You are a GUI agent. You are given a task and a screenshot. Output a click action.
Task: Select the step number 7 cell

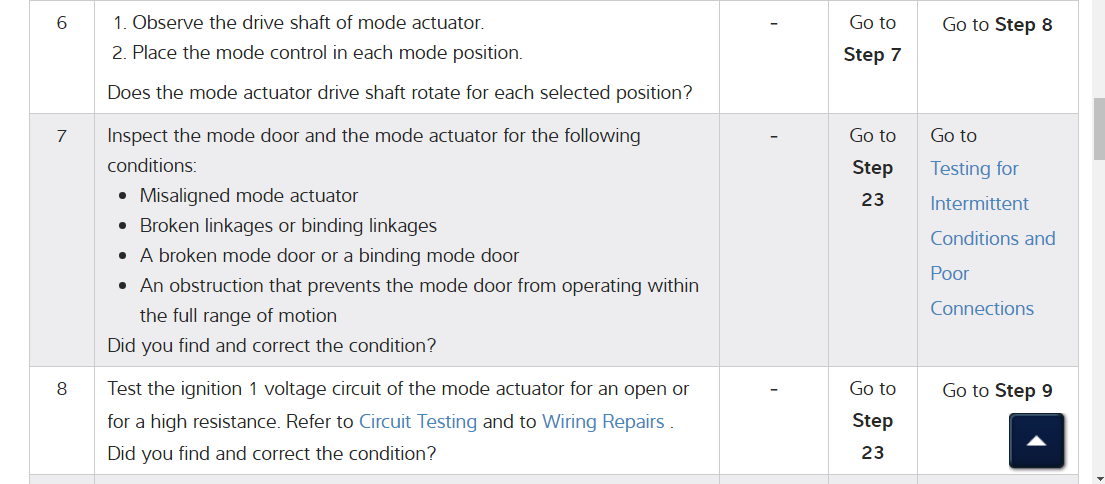coord(62,136)
